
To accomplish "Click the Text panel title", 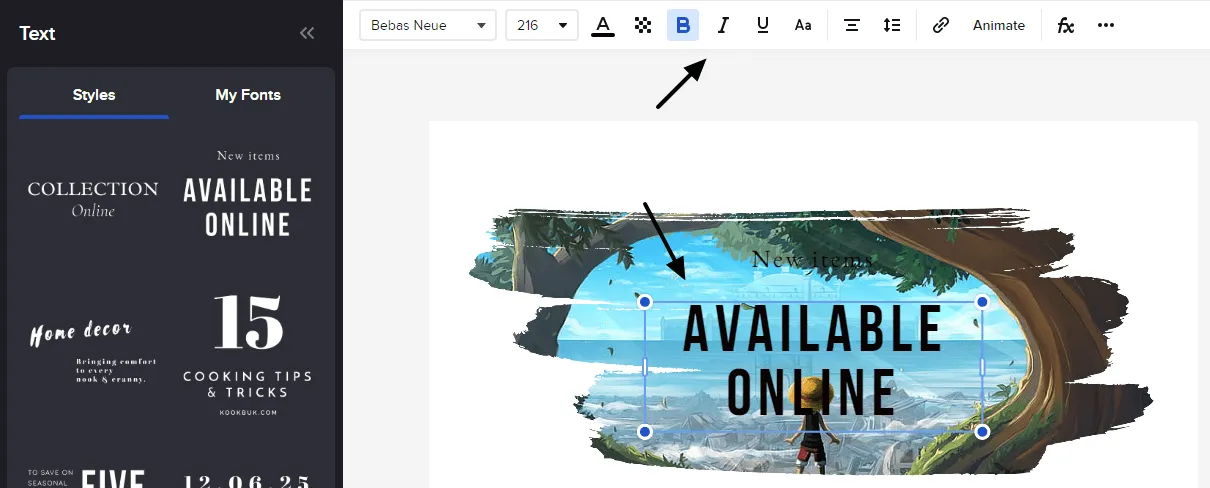I will point(37,33).
